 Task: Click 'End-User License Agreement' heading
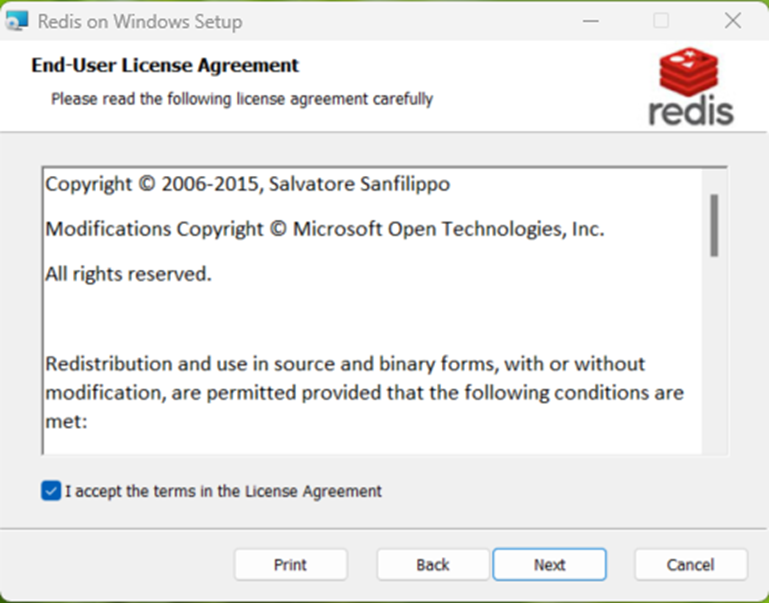tap(165, 65)
